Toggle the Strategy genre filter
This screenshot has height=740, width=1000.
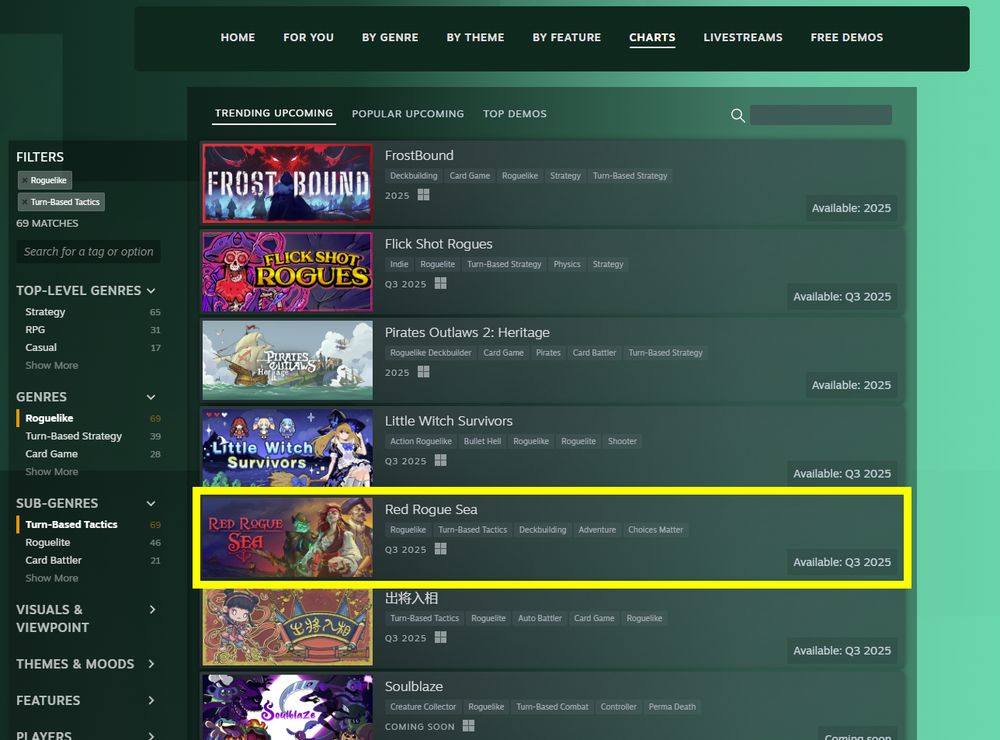(45, 312)
